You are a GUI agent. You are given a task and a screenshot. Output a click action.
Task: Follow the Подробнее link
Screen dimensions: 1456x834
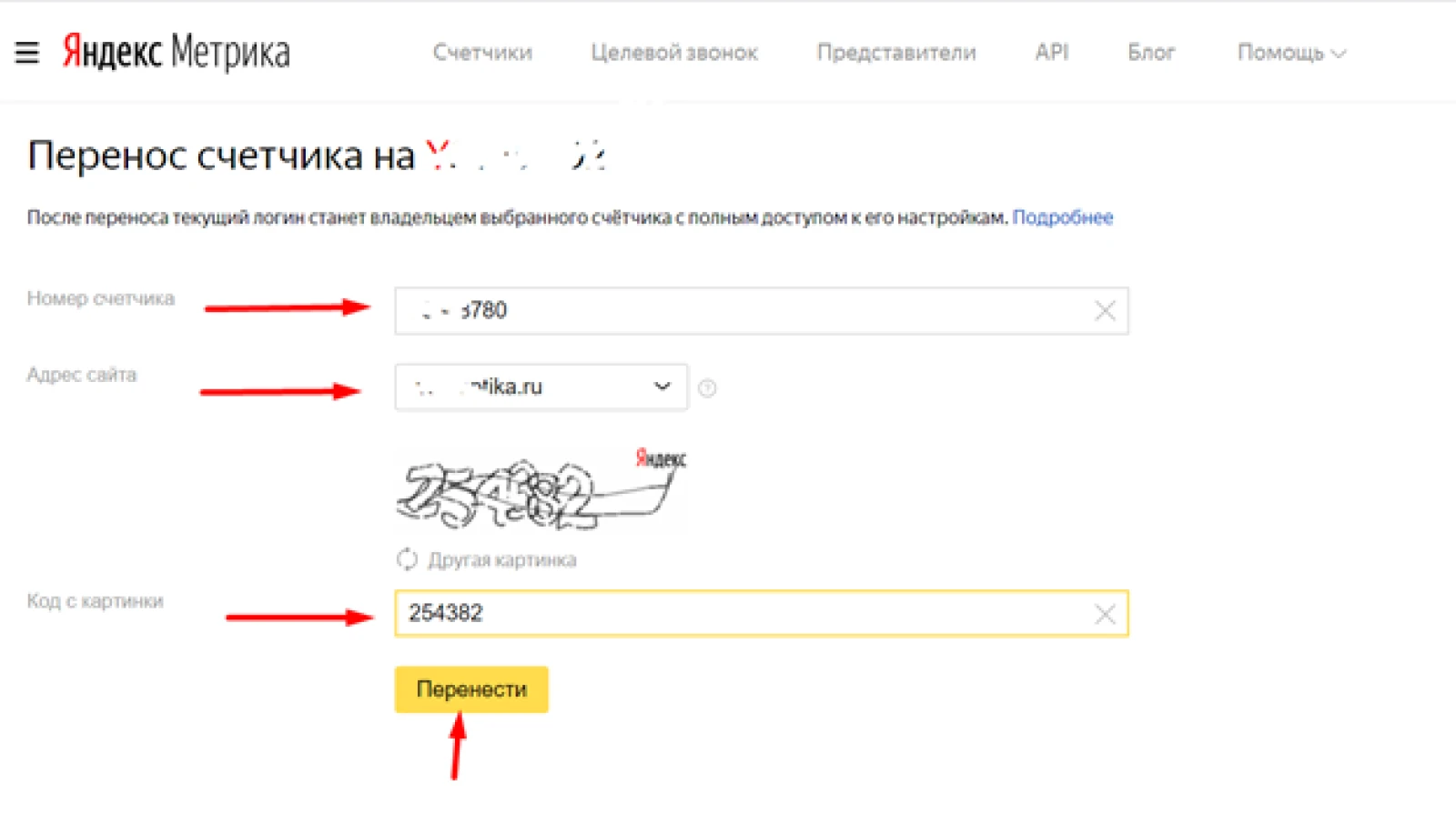coord(1063,217)
